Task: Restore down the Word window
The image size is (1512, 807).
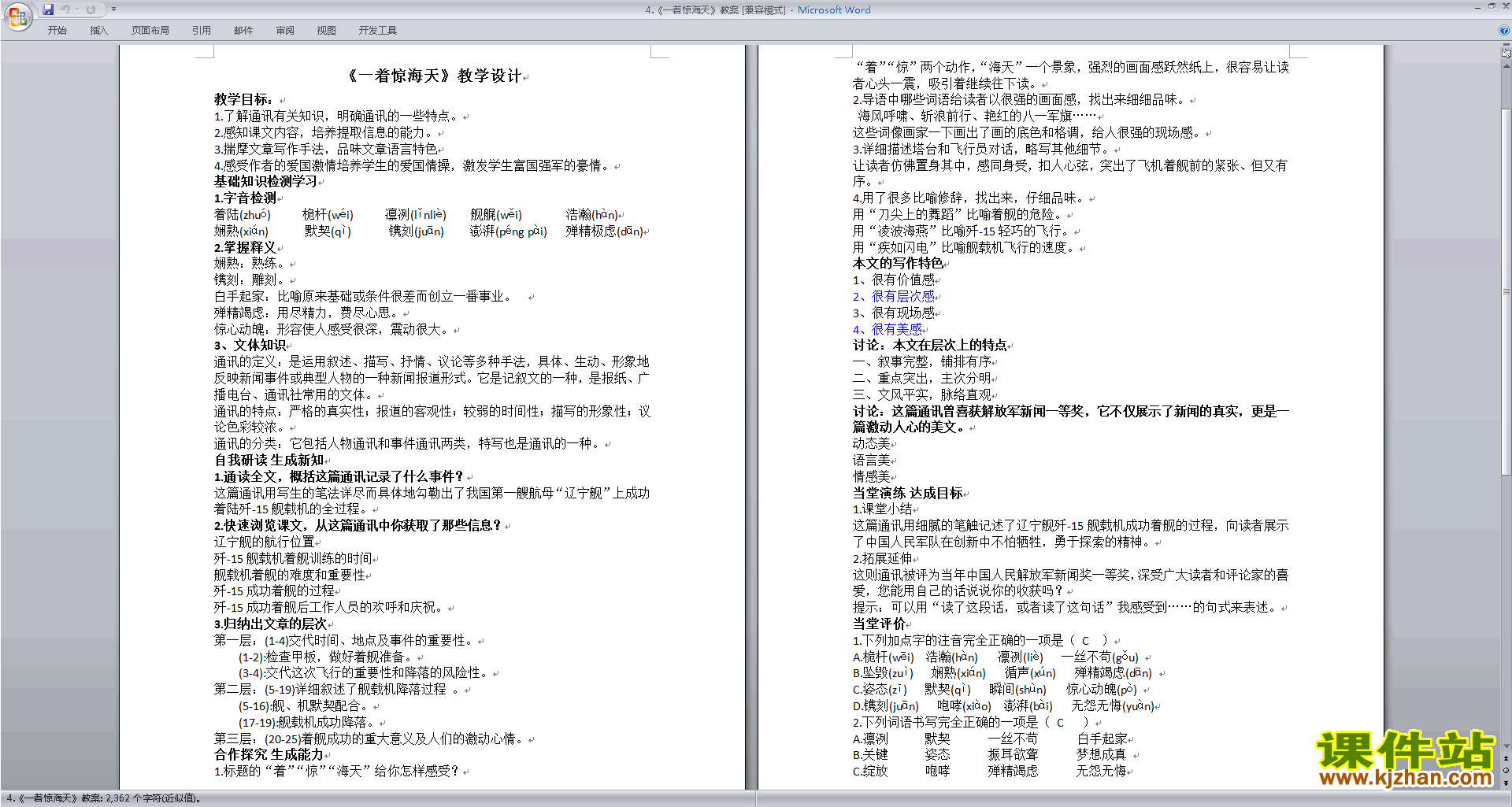Action: (1492, 6)
